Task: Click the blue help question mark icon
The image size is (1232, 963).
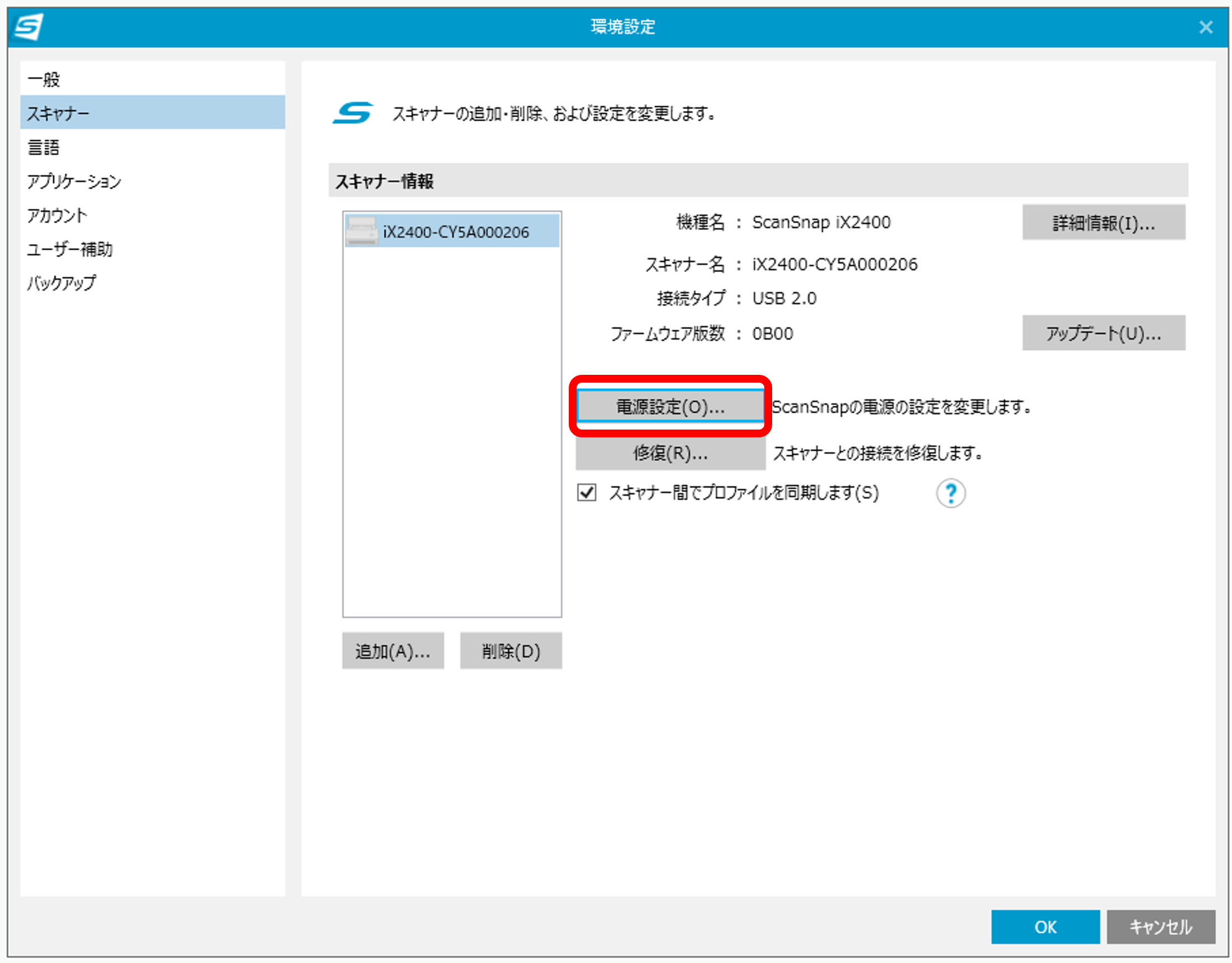Action: [950, 493]
